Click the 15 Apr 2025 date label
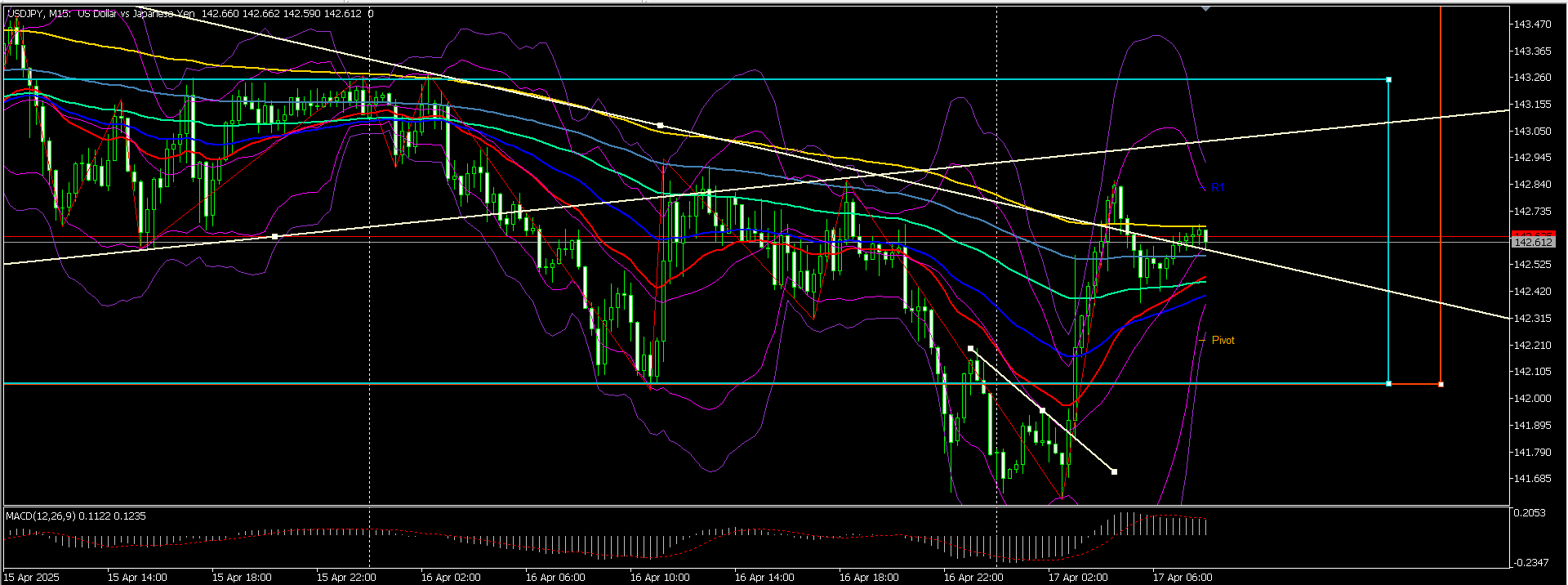 tap(33, 577)
